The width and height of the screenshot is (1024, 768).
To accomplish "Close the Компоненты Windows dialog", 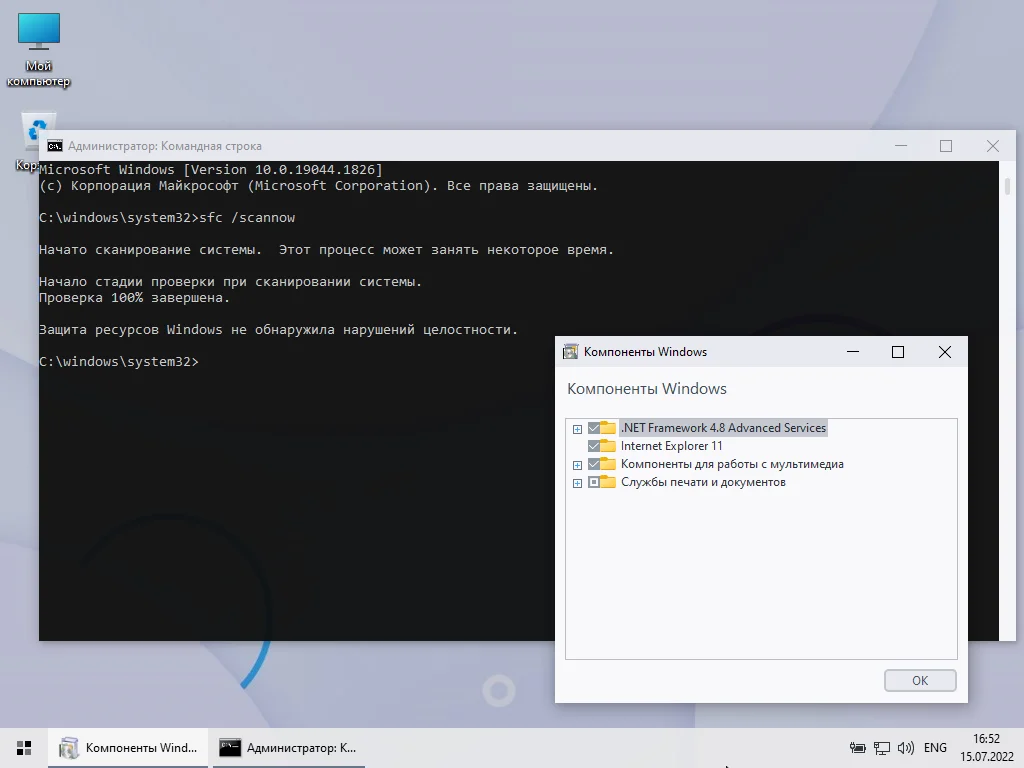I will (x=944, y=352).
